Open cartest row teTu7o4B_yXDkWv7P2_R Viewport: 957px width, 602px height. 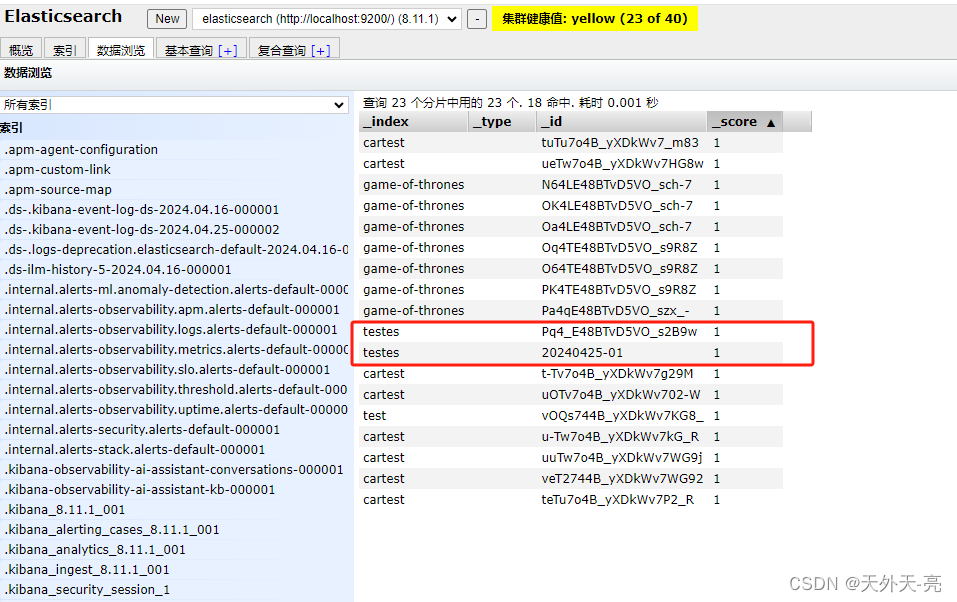pos(571,499)
